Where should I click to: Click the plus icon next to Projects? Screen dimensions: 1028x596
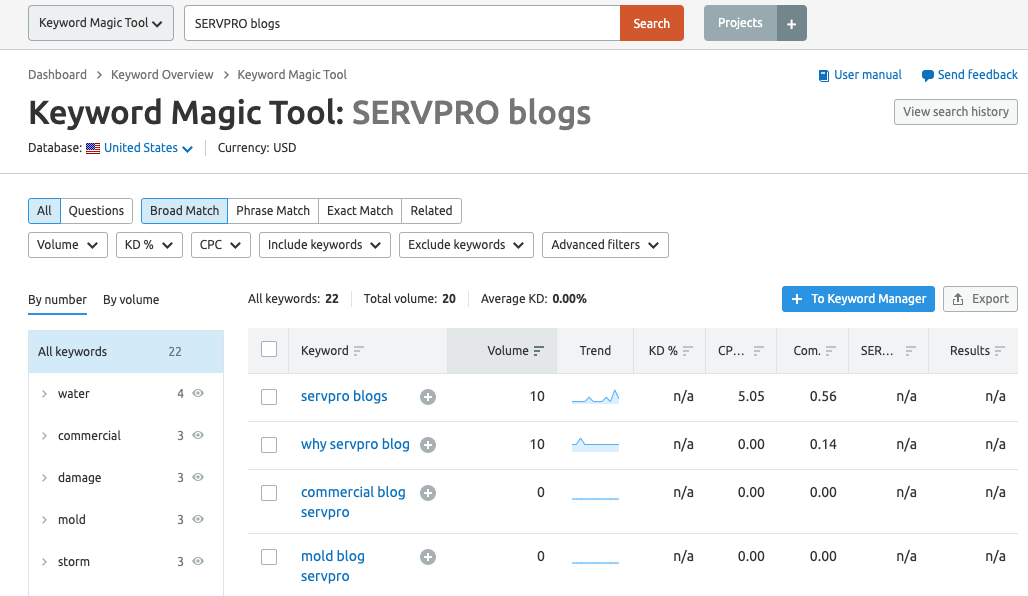pyautogui.click(x=791, y=22)
